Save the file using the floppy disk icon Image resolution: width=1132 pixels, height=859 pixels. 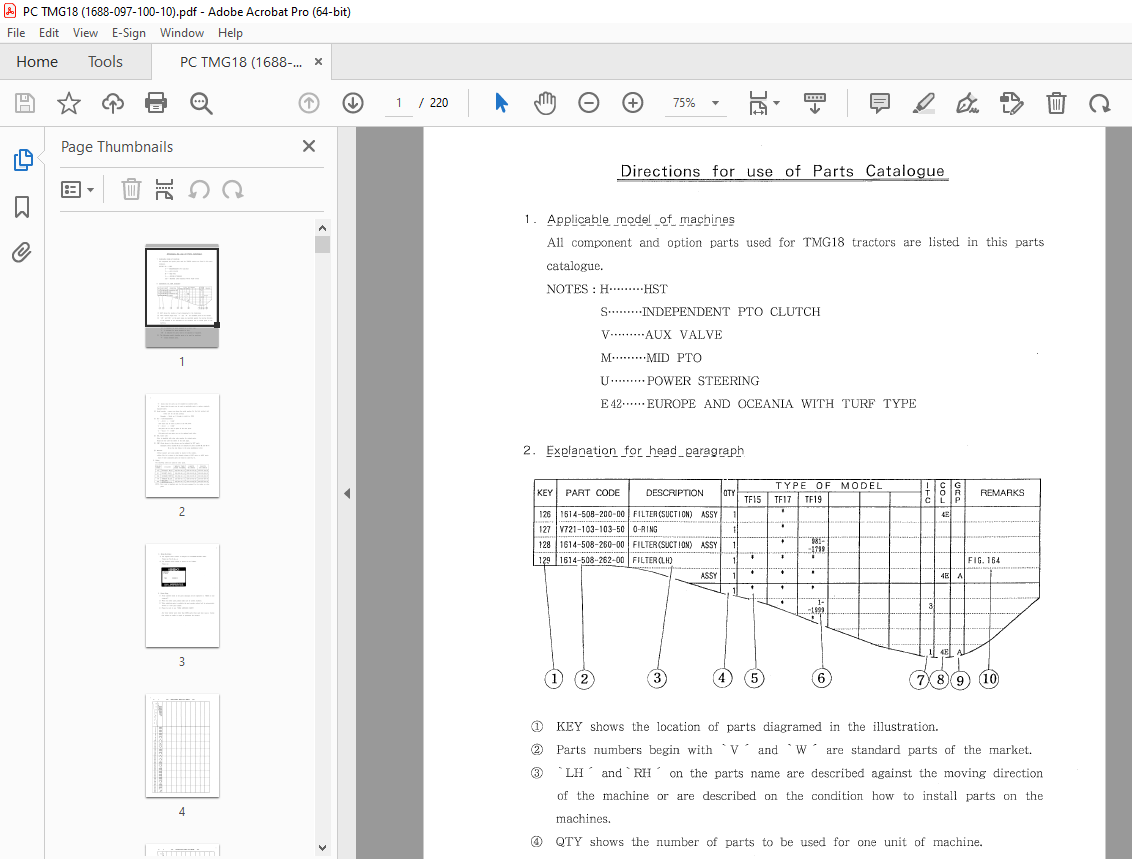pyautogui.click(x=25, y=103)
